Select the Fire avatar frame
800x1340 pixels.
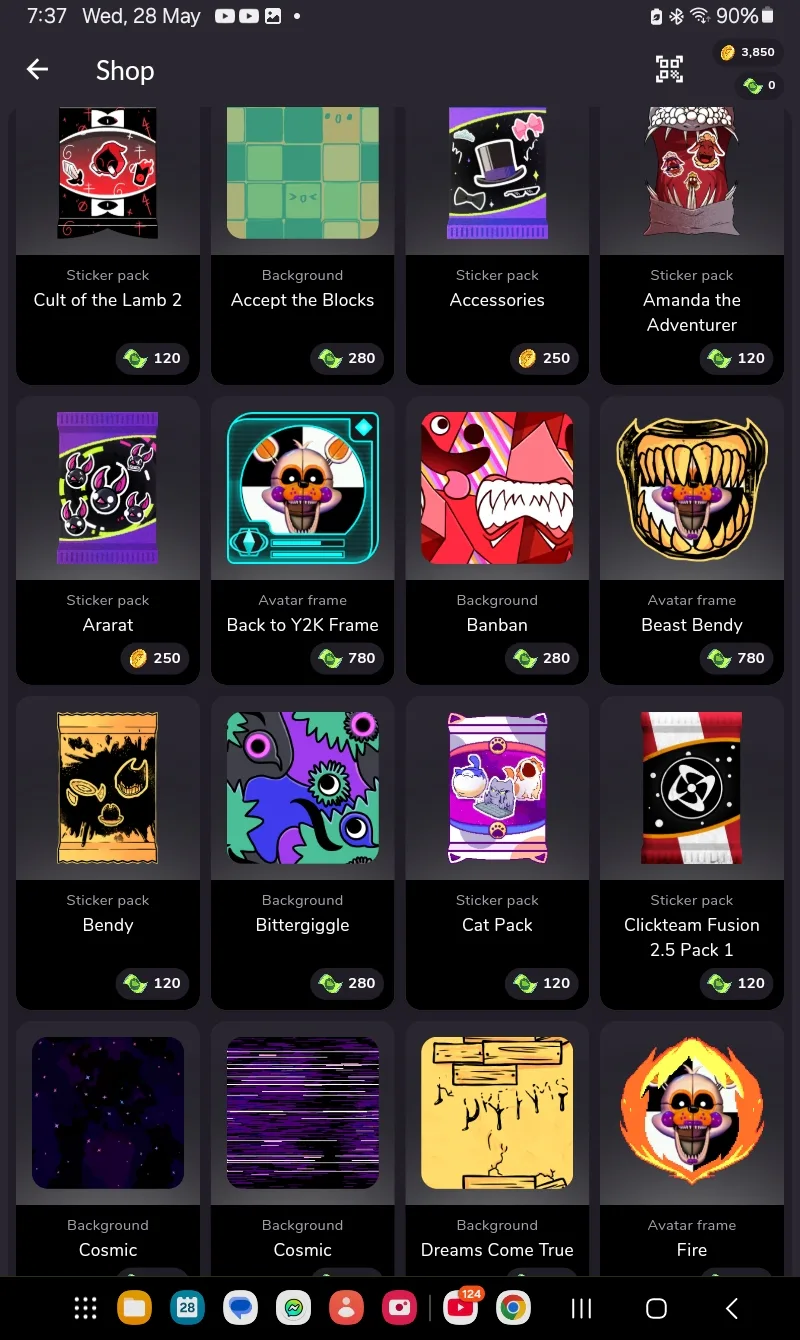(692, 1150)
